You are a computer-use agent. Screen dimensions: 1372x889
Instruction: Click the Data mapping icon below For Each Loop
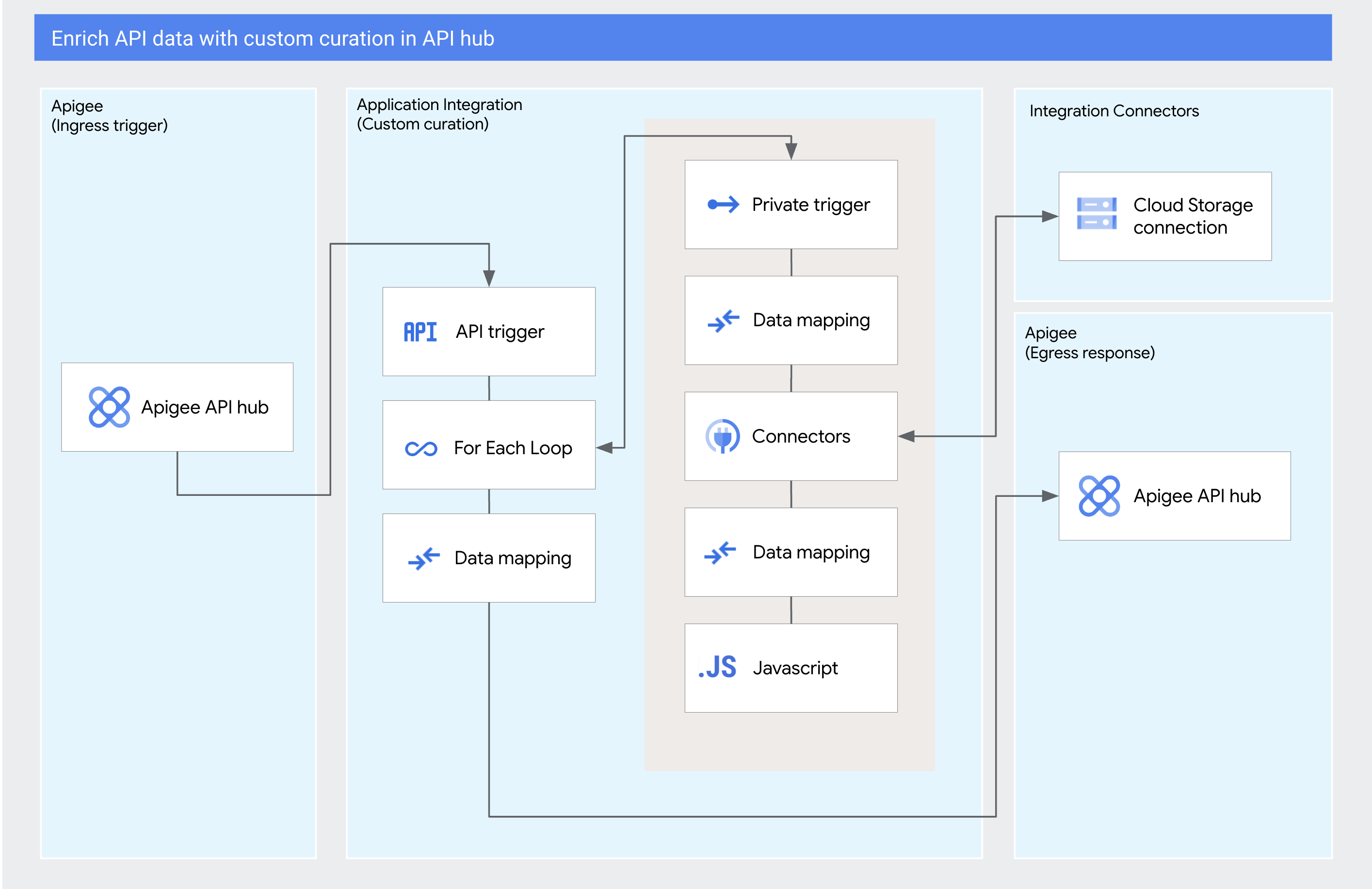(x=425, y=557)
